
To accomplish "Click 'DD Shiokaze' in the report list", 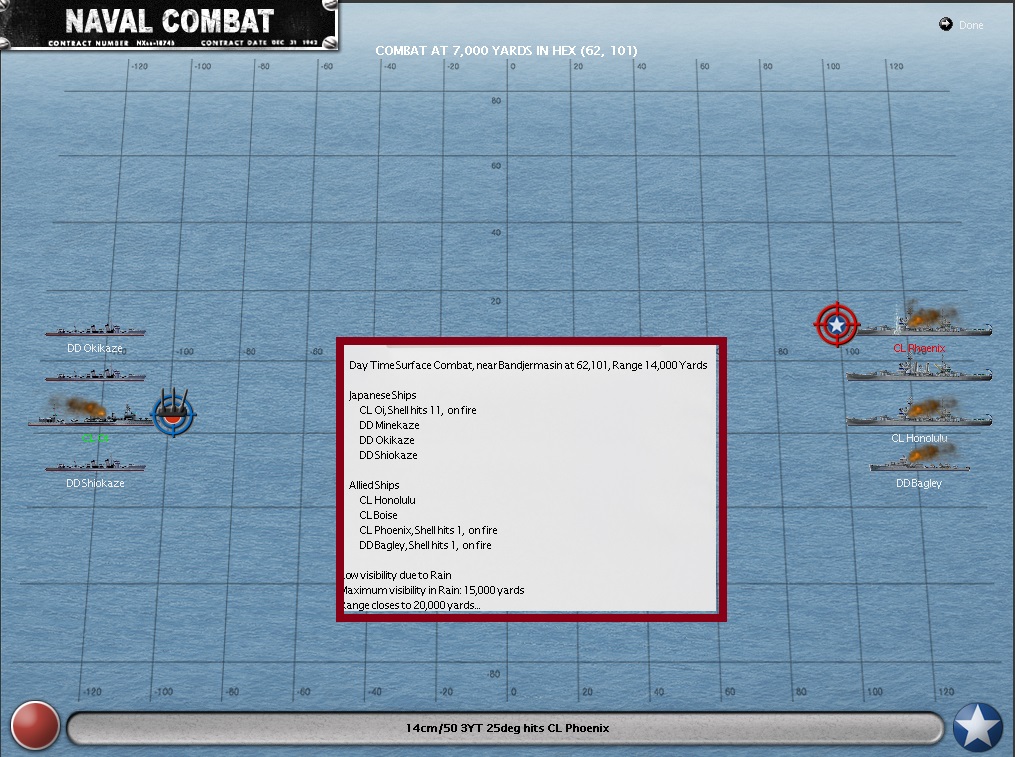I will (388, 455).
